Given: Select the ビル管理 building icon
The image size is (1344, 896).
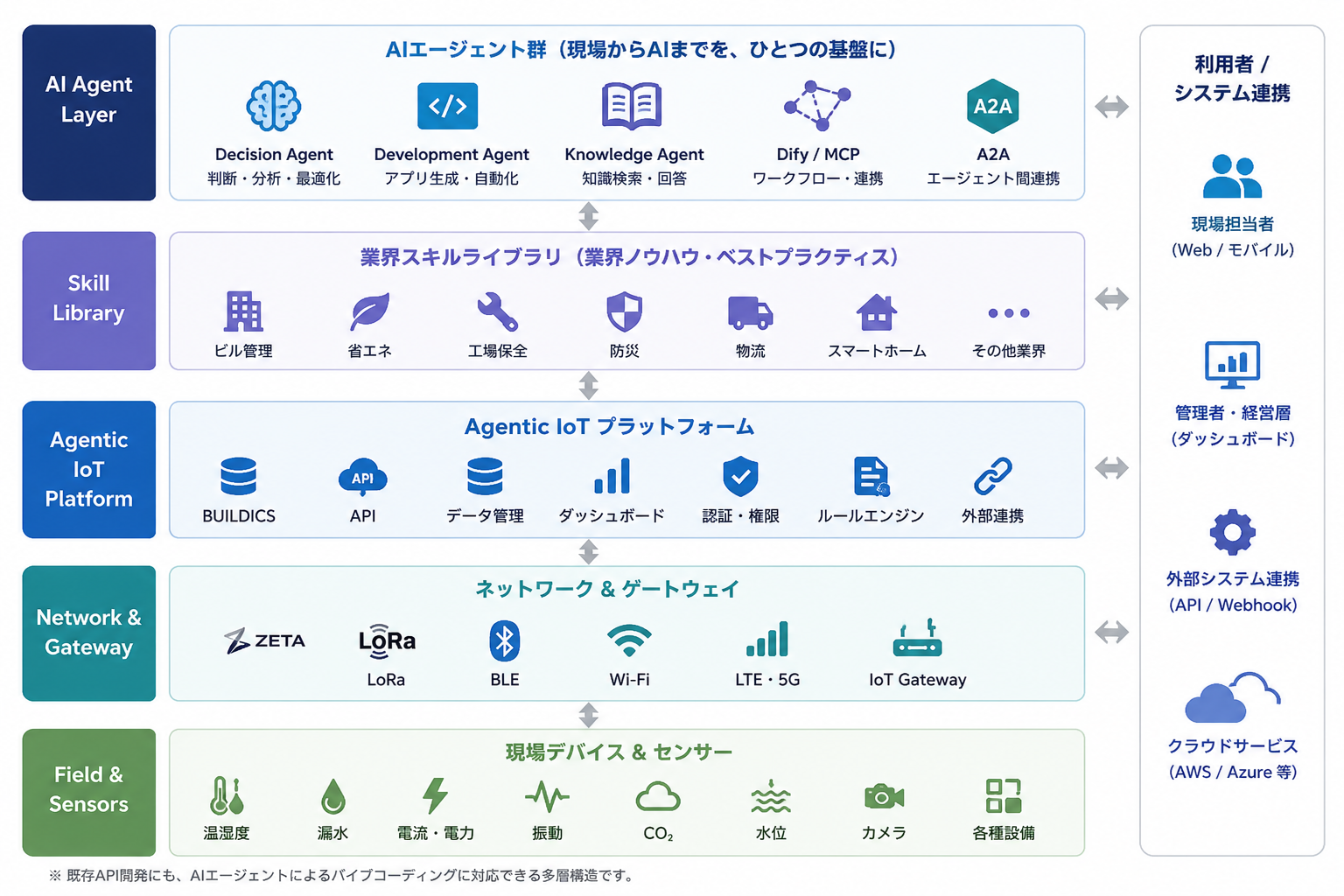Looking at the screenshot, I should 243,311.
